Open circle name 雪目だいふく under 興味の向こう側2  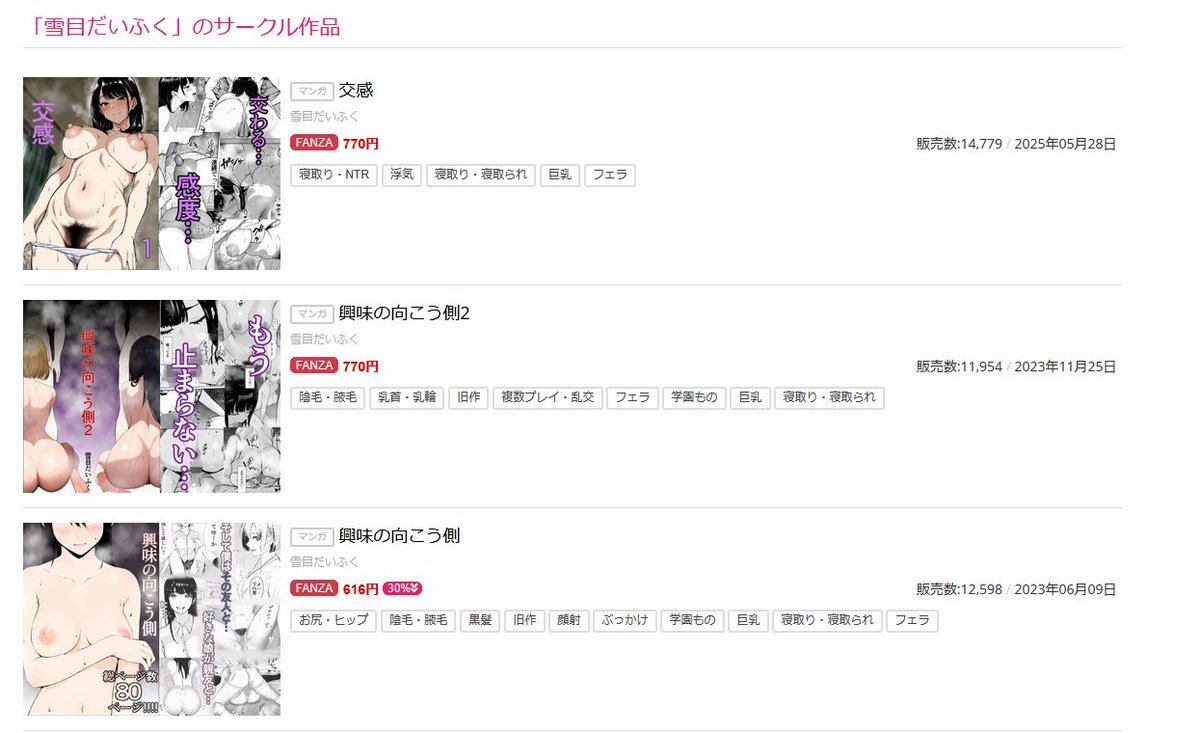point(324,339)
